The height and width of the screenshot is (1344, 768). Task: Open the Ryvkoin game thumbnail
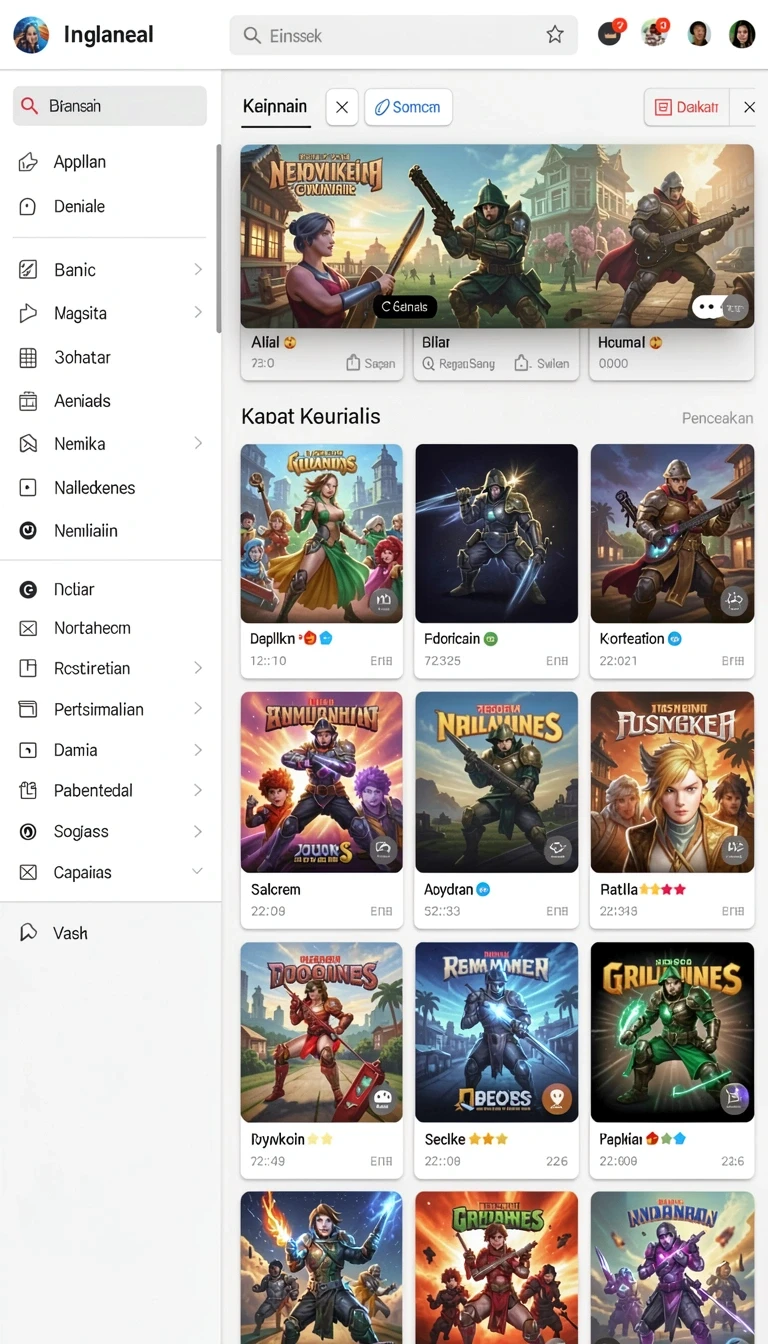click(x=321, y=1032)
